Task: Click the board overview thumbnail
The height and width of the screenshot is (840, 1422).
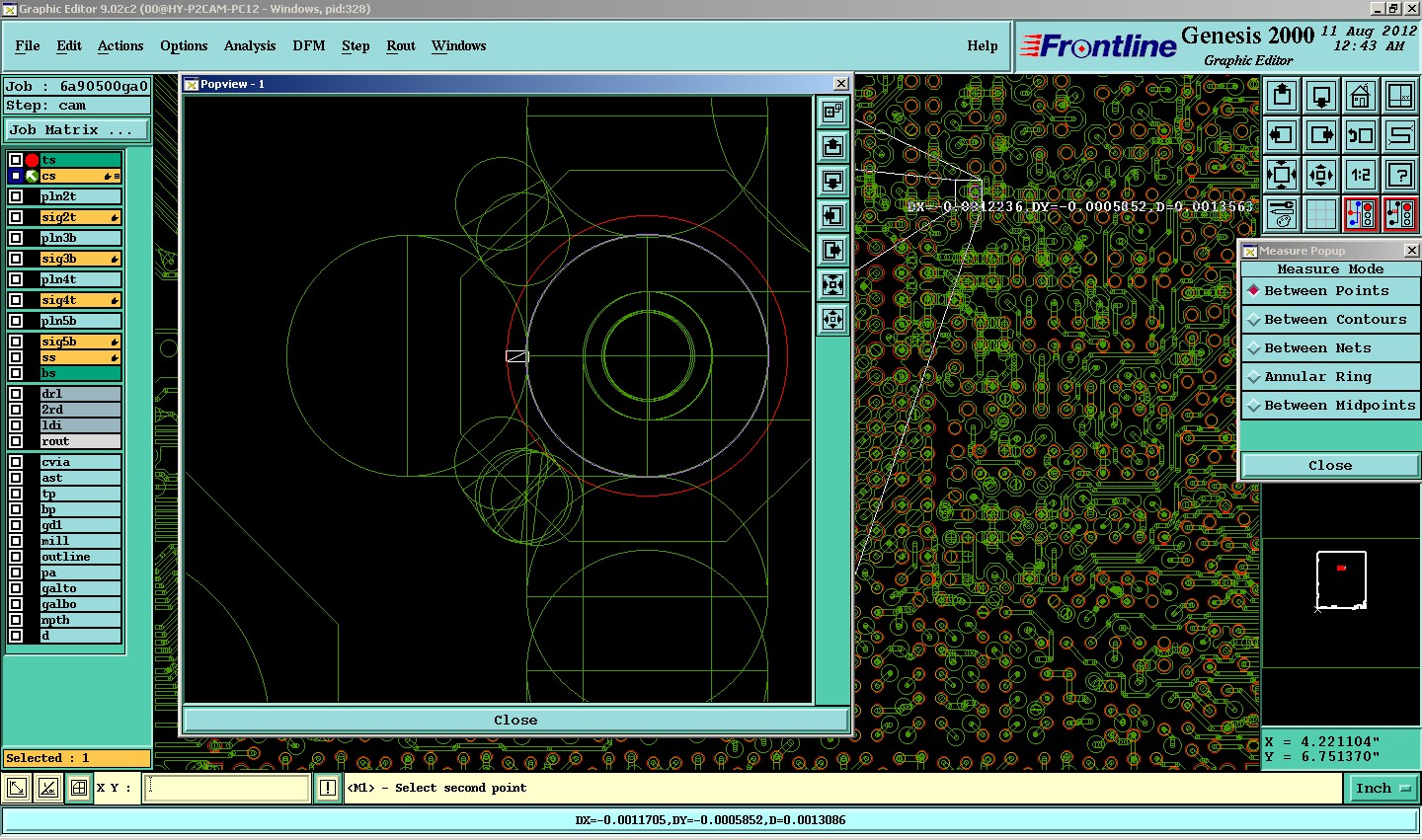Action: (x=1341, y=580)
